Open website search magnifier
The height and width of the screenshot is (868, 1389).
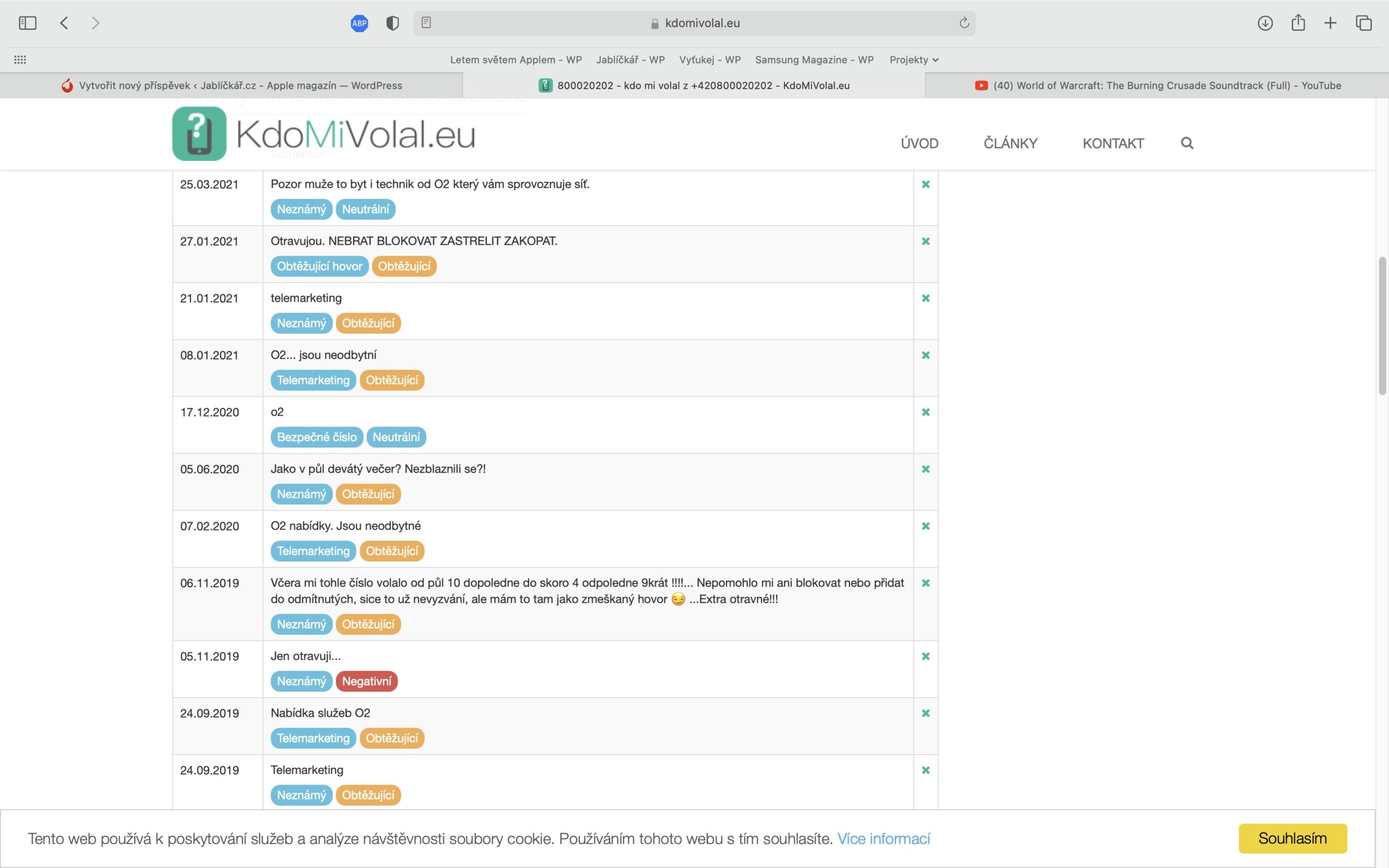[x=1187, y=143]
